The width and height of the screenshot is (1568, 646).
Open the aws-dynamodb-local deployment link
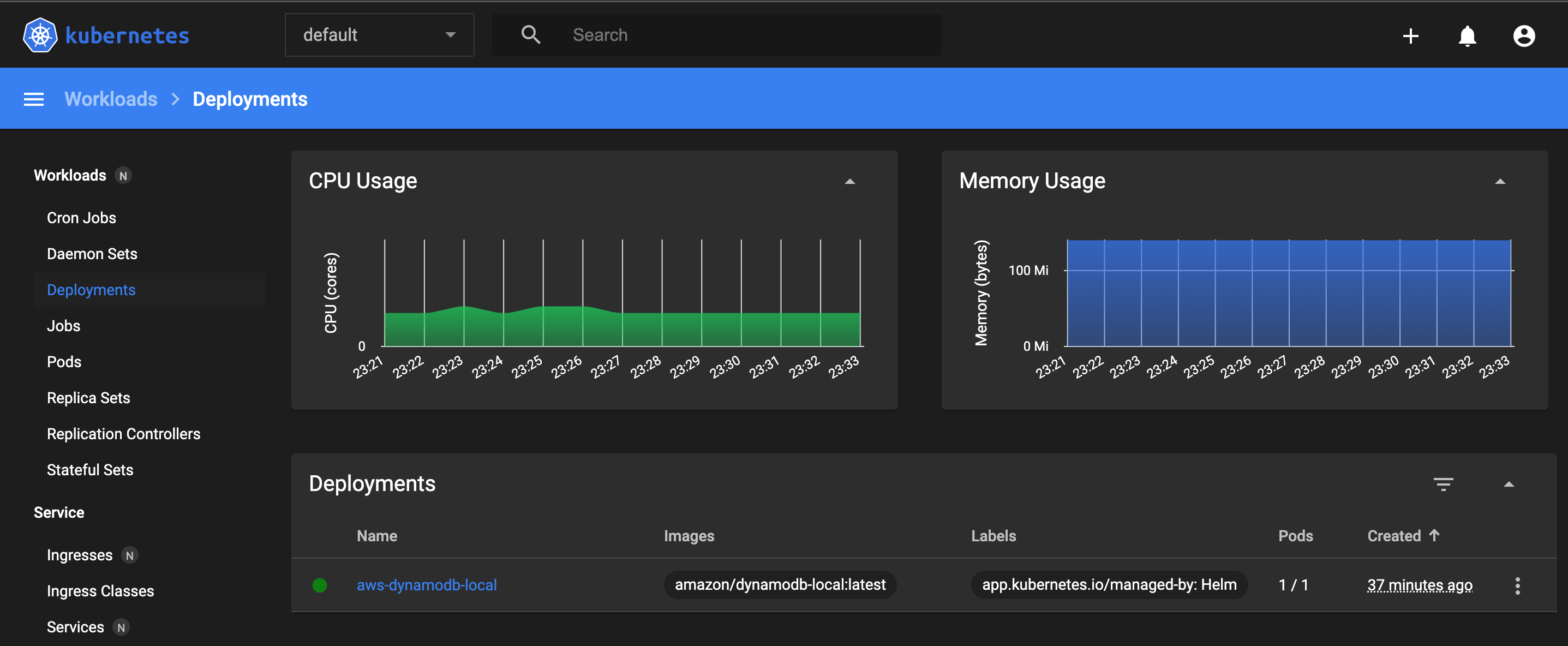point(426,585)
